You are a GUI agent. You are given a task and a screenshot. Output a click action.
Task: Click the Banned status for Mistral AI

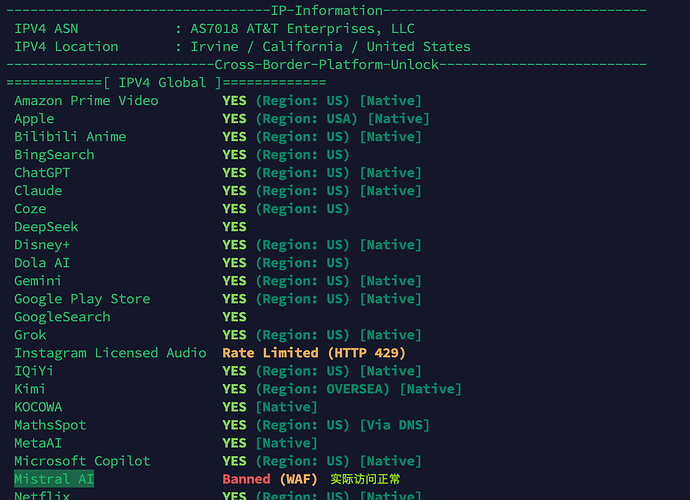point(246,479)
